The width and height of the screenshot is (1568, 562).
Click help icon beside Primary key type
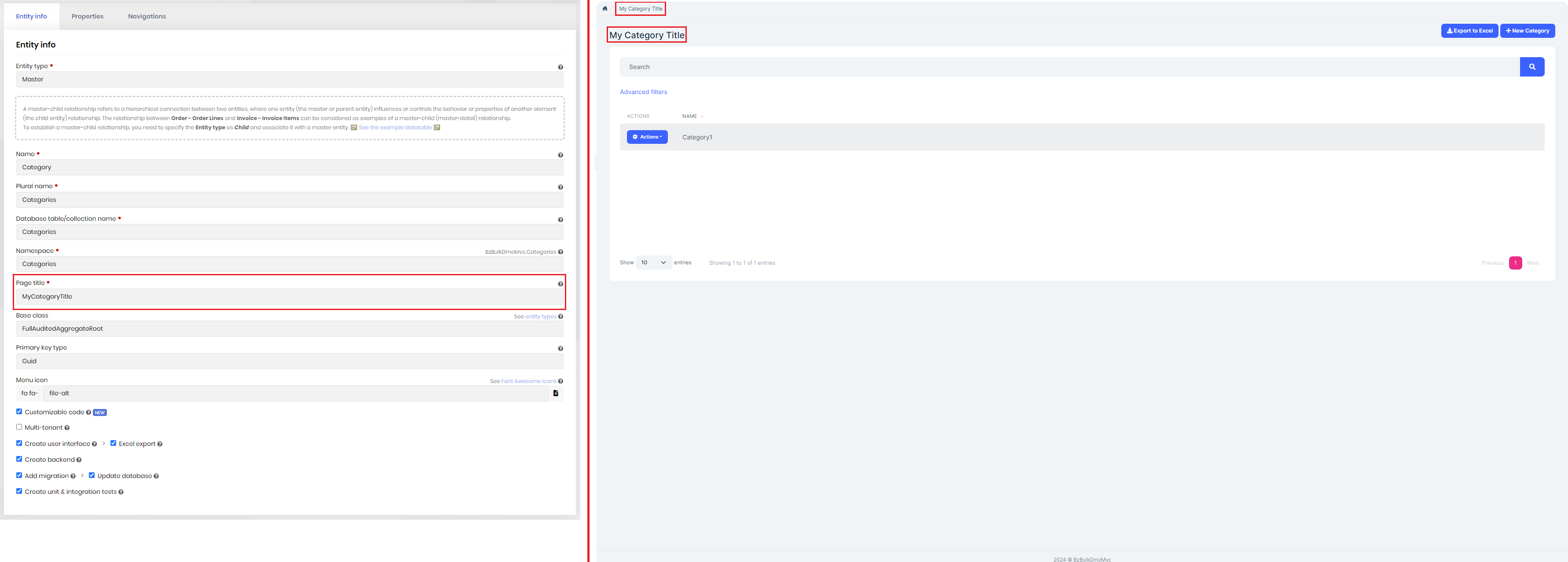560,349
